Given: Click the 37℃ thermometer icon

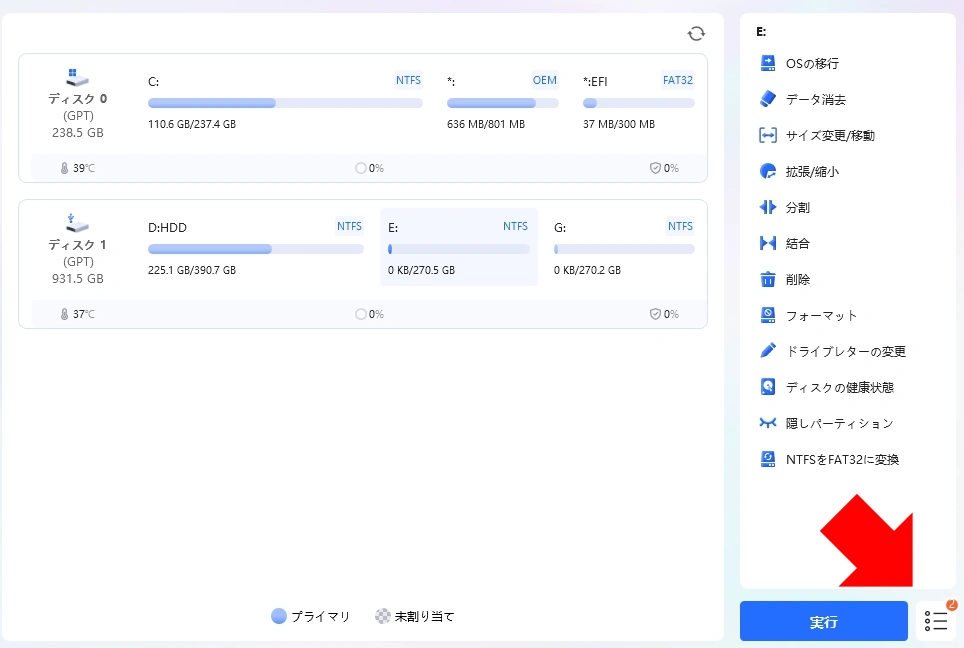Looking at the screenshot, I should pyautogui.click(x=64, y=314).
